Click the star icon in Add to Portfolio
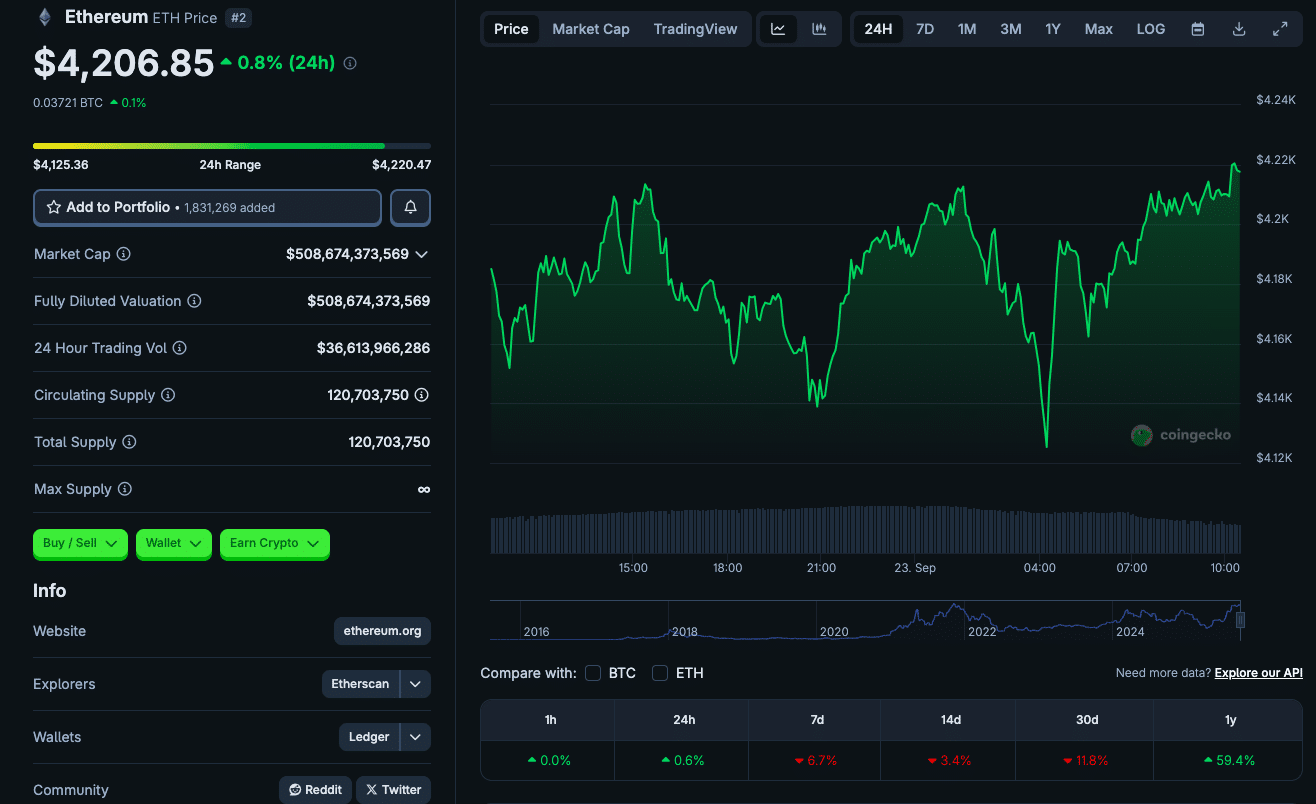The height and width of the screenshot is (804, 1316). [54, 207]
